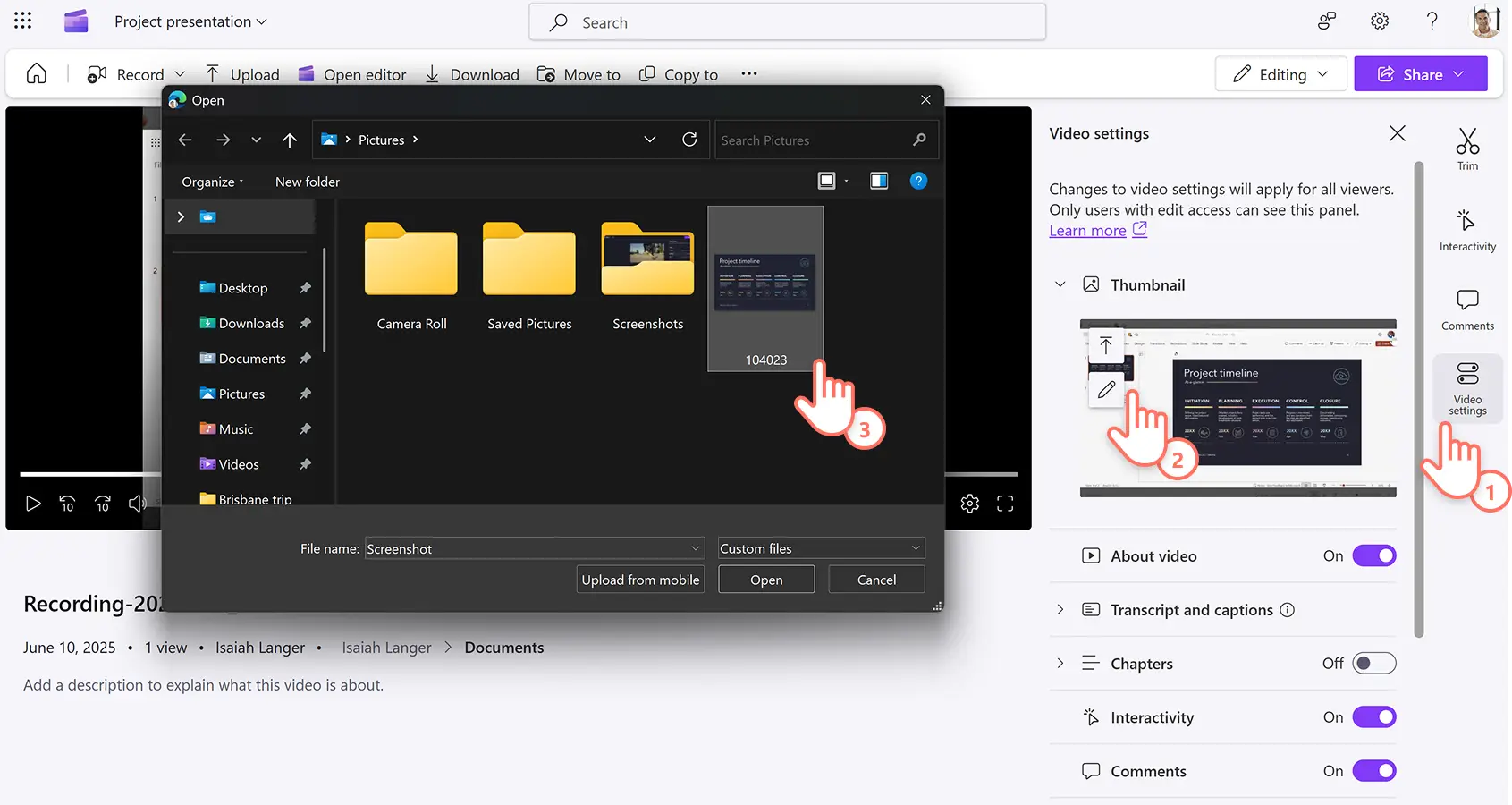Viewport: 1512px width, 805px height.
Task: Open the header settings gear
Action: click(1380, 21)
